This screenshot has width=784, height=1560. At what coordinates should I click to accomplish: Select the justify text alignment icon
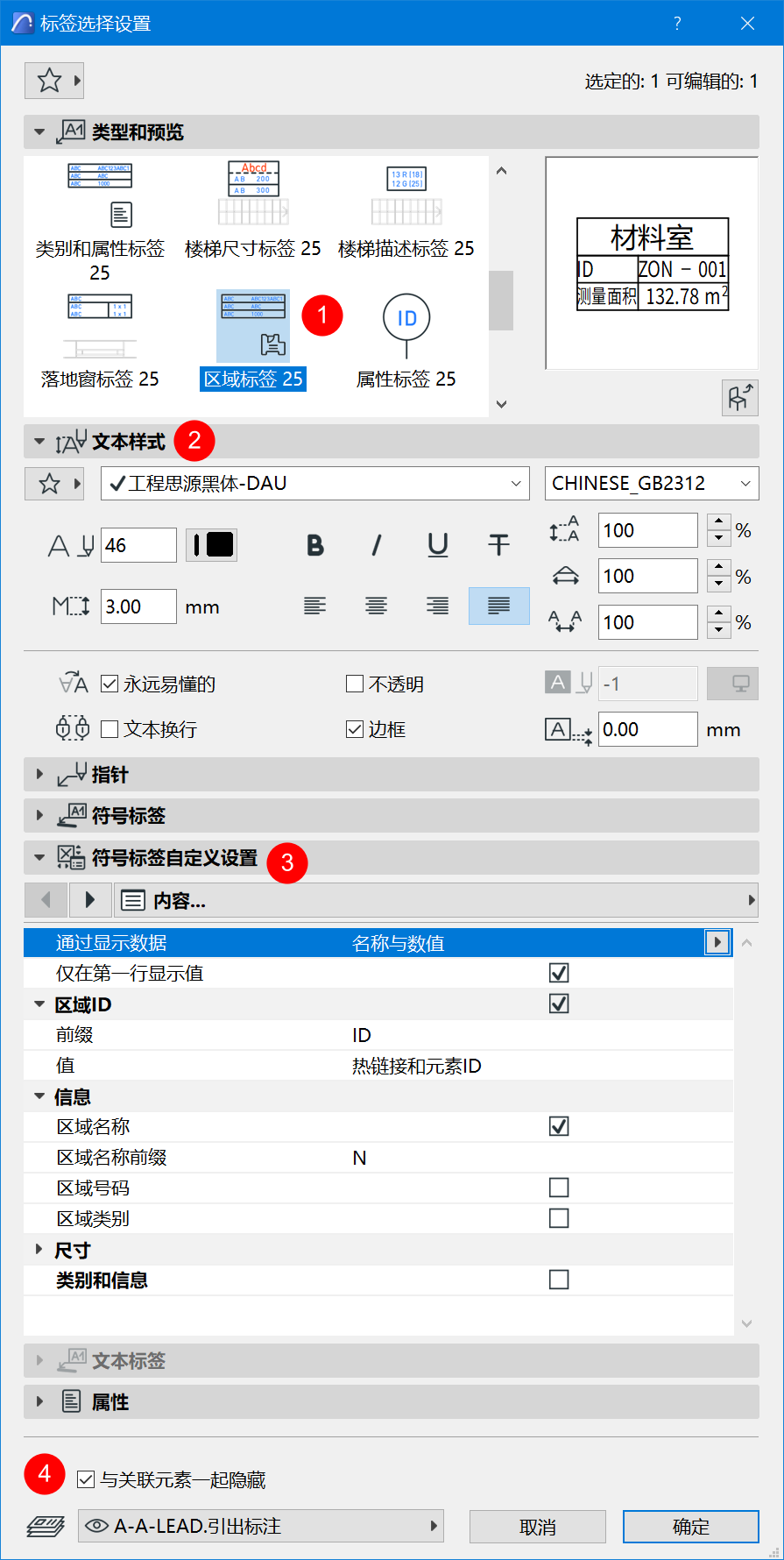[x=498, y=606]
